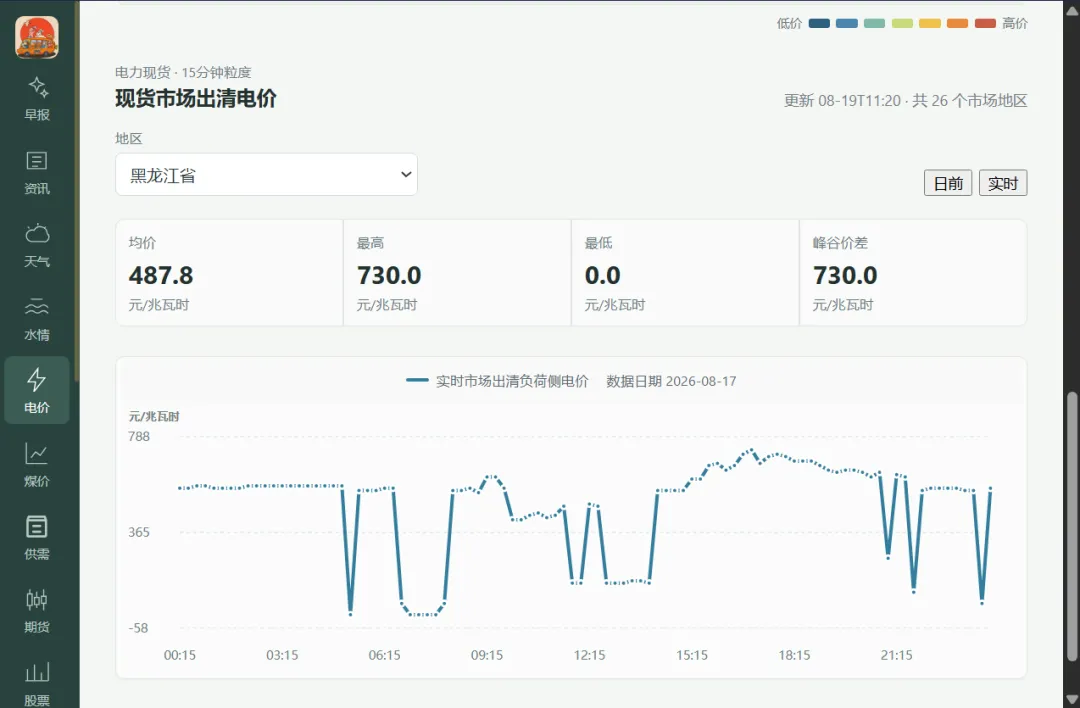Click the orange legend swatch
1080x708 pixels.
[x=957, y=23]
